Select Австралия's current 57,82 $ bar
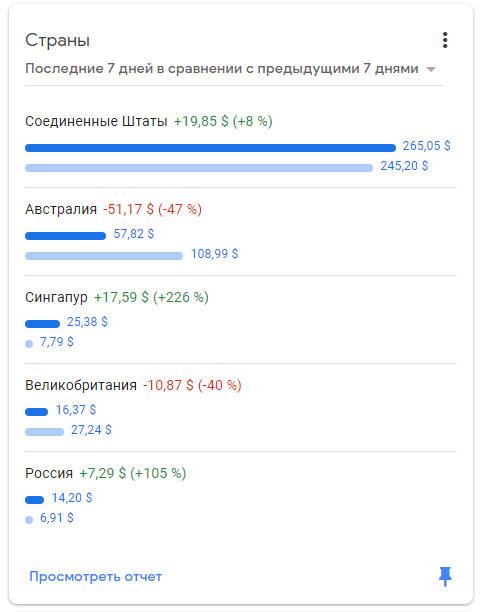This screenshot has width=484, height=612. [x=66, y=236]
